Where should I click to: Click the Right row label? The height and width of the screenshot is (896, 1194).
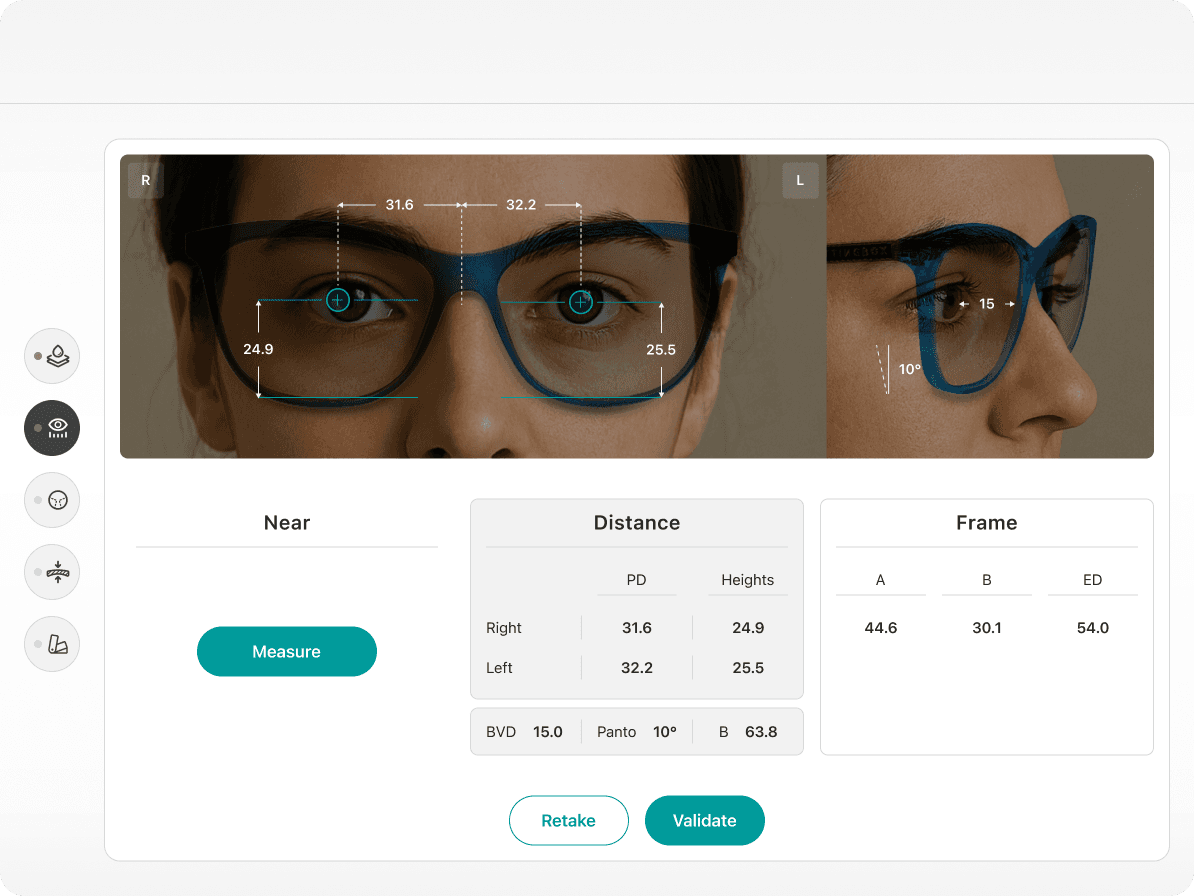click(503, 628)
